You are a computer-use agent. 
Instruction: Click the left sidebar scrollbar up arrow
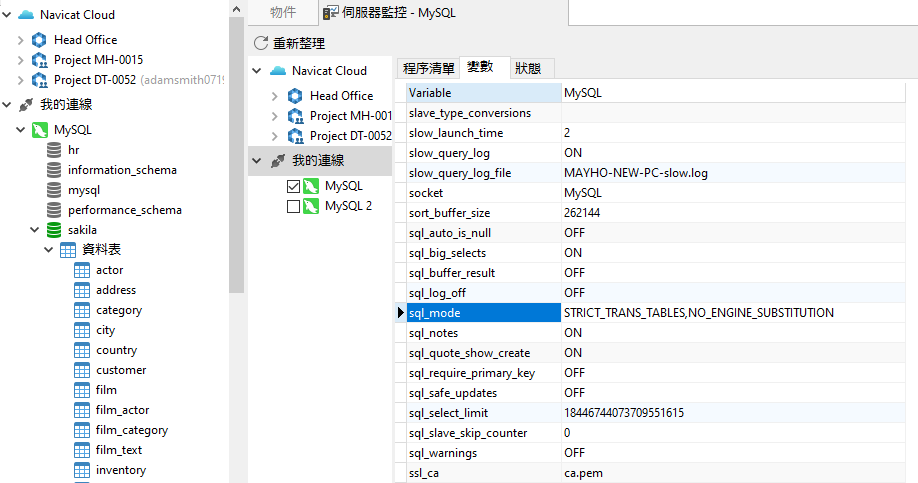[x=236, y=9]
